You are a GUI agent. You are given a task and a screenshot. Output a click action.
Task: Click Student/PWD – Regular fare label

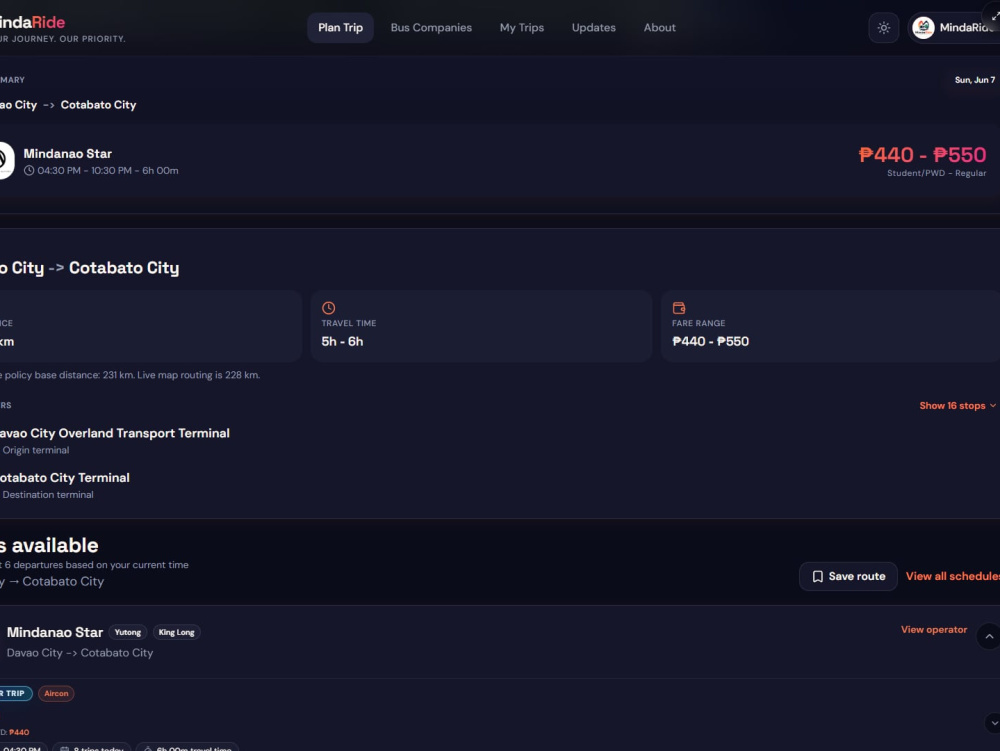(936, 173)
